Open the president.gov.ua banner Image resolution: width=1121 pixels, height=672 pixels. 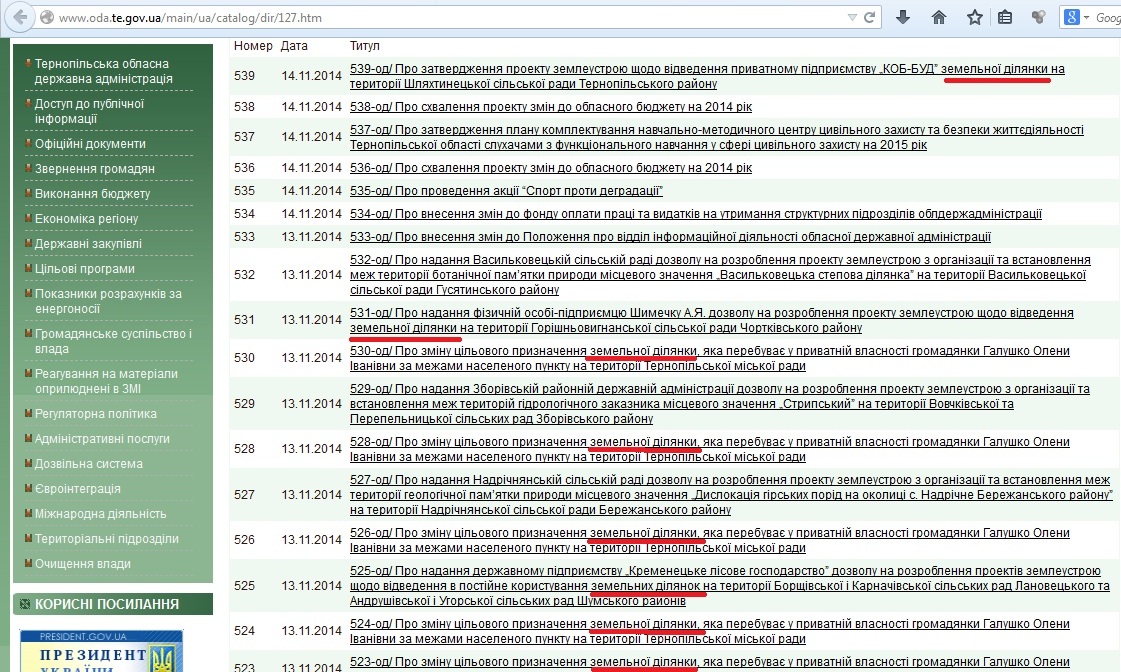click(101, 651)
